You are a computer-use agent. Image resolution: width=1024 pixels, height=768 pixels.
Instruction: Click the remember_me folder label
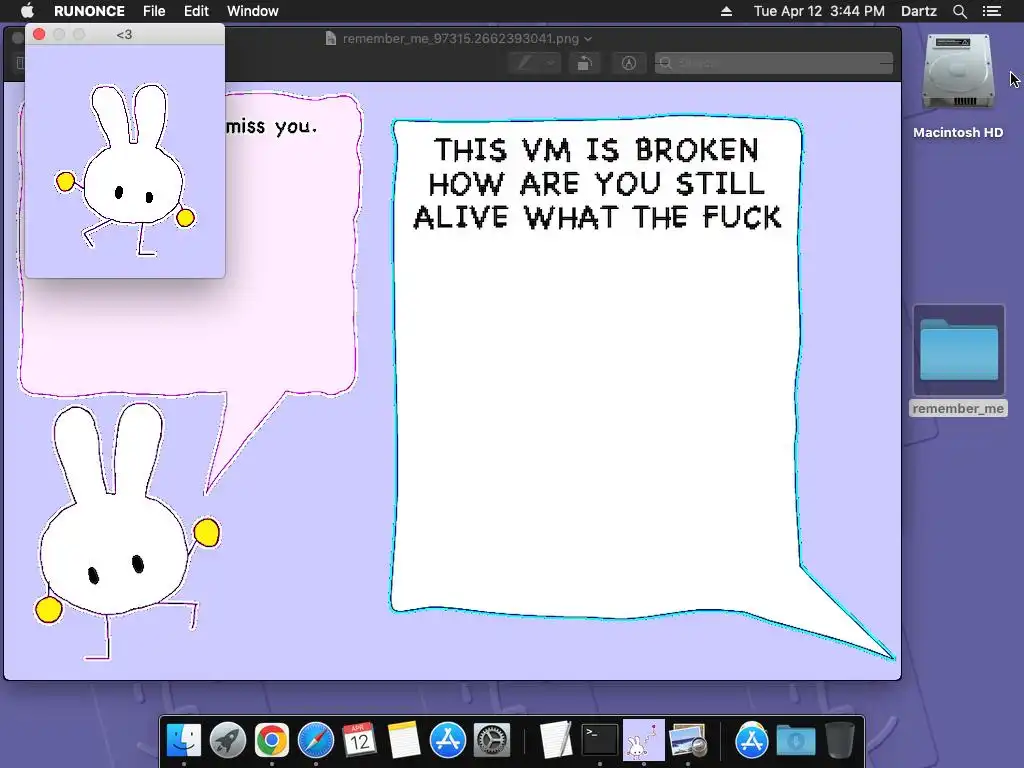[958, 409]
